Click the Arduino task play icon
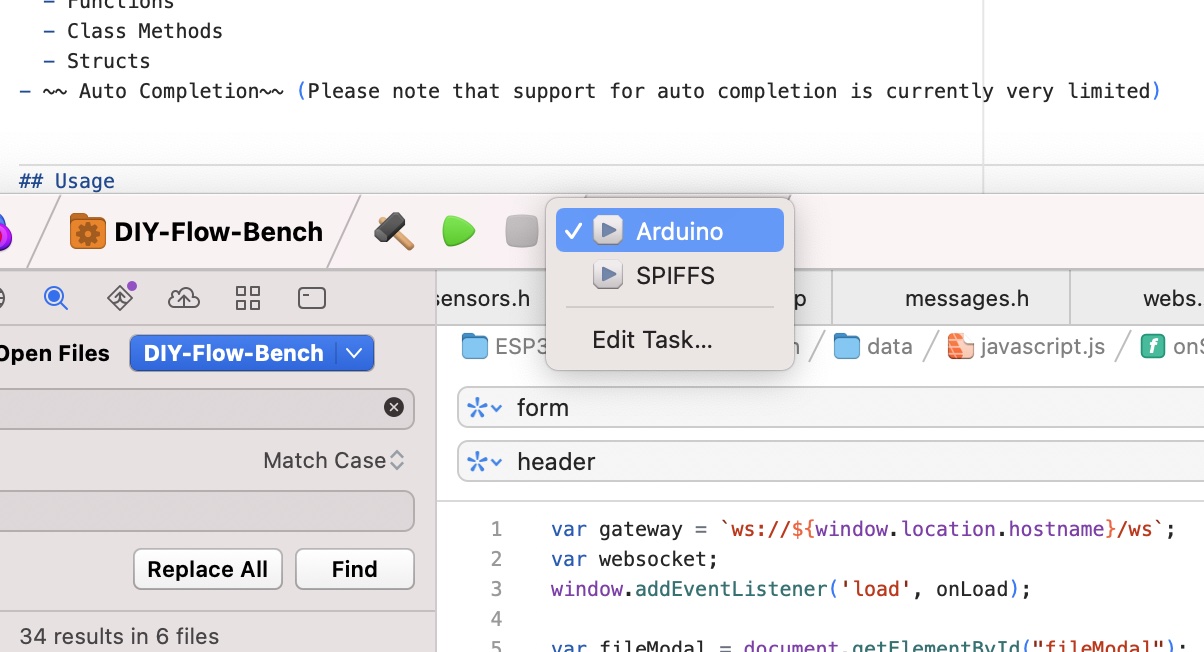Screen dimensions: 1204x652 click(x=608, y=231)
